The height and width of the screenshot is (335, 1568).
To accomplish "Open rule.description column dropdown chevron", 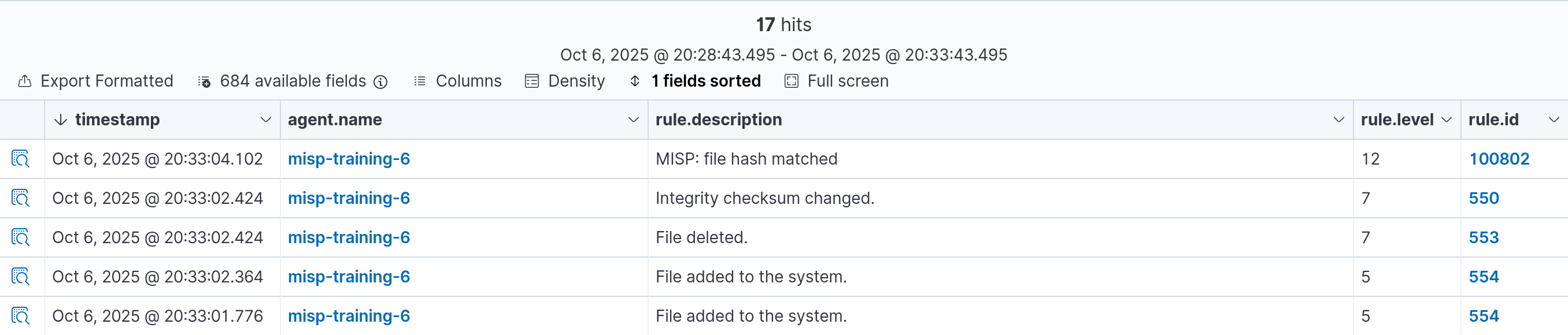I will click(1338, 120).
